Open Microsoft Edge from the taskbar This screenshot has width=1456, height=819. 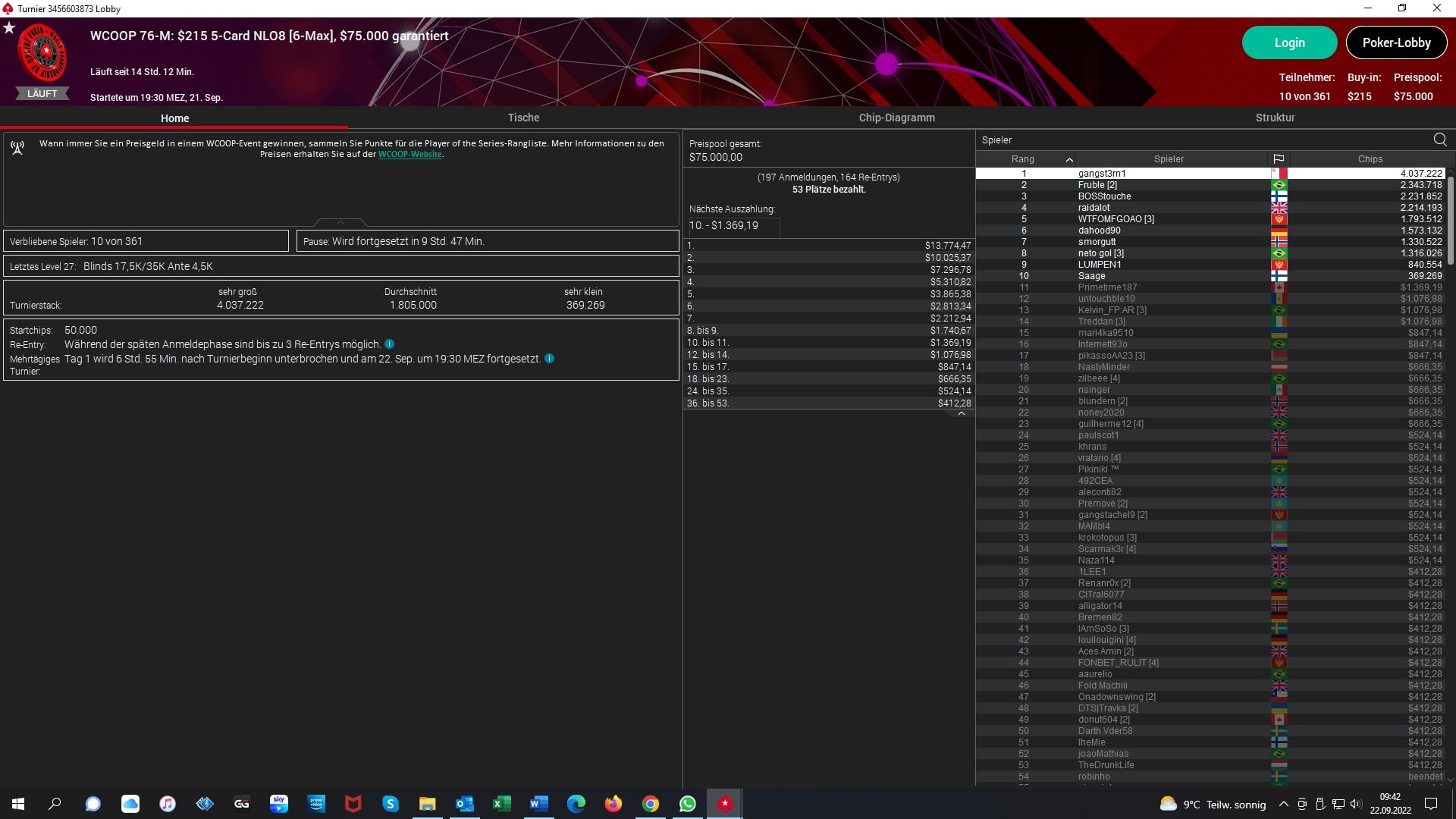[x=576, y=804]
